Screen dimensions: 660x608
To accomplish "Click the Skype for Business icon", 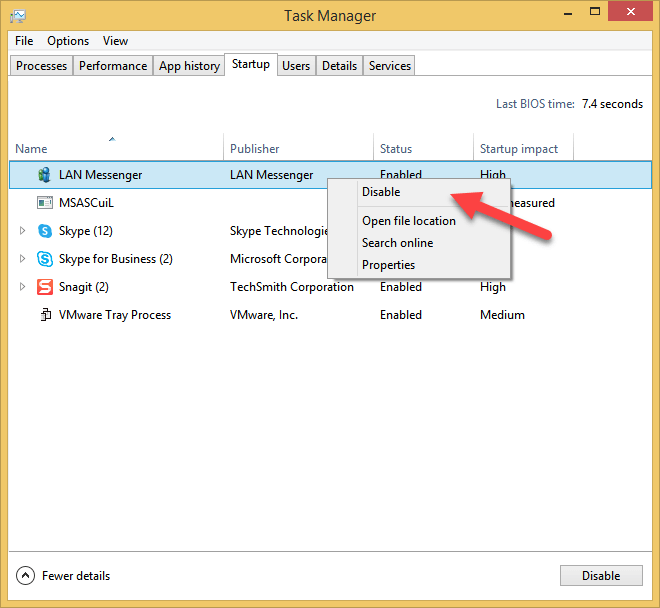I will pyautogui.click(x=44, y=259).
